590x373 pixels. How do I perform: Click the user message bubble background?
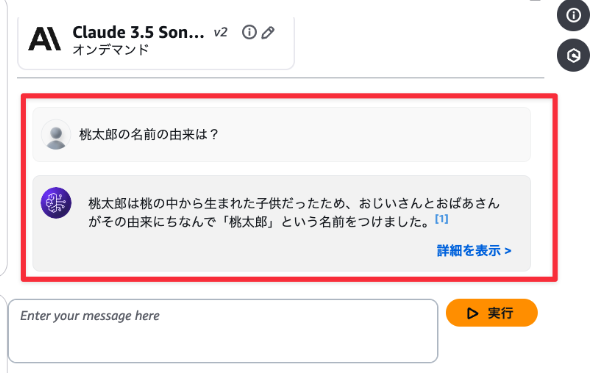coord(281,135)
